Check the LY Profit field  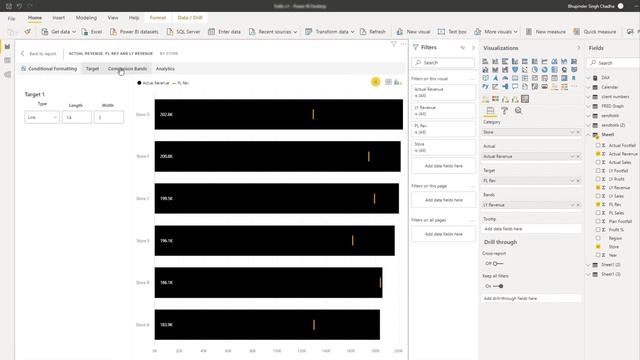(x=598, y=179)
